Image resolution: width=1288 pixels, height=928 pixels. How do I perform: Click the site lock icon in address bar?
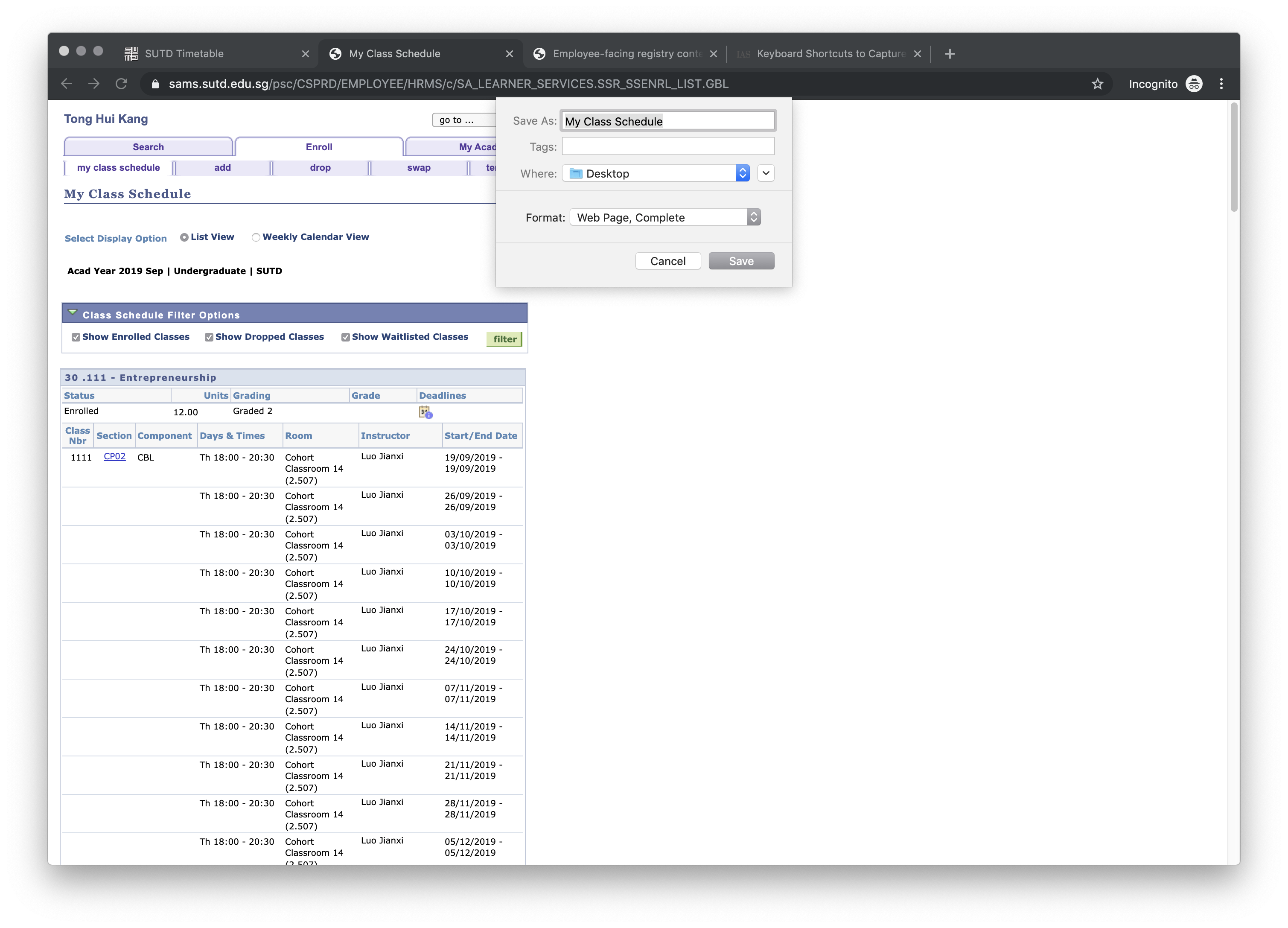coord(155,84)
